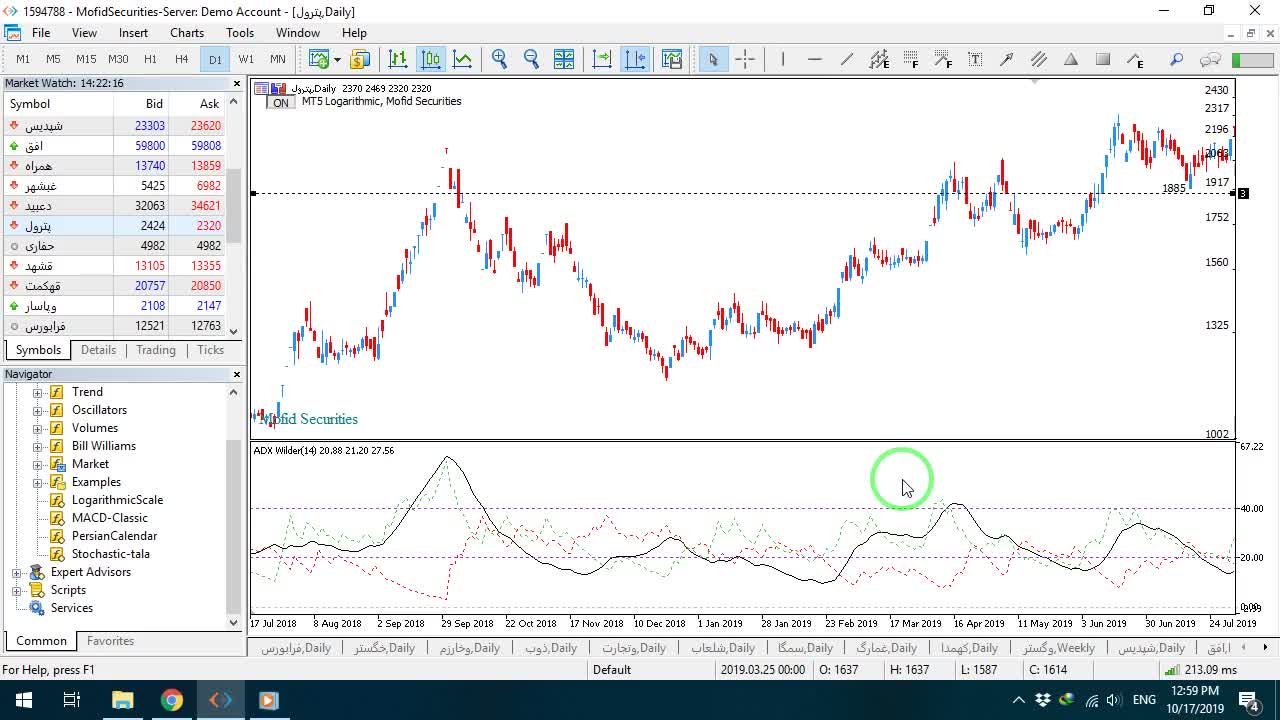Zoom out of the chart
The image size is (1280, 720).
pos(532,59)
